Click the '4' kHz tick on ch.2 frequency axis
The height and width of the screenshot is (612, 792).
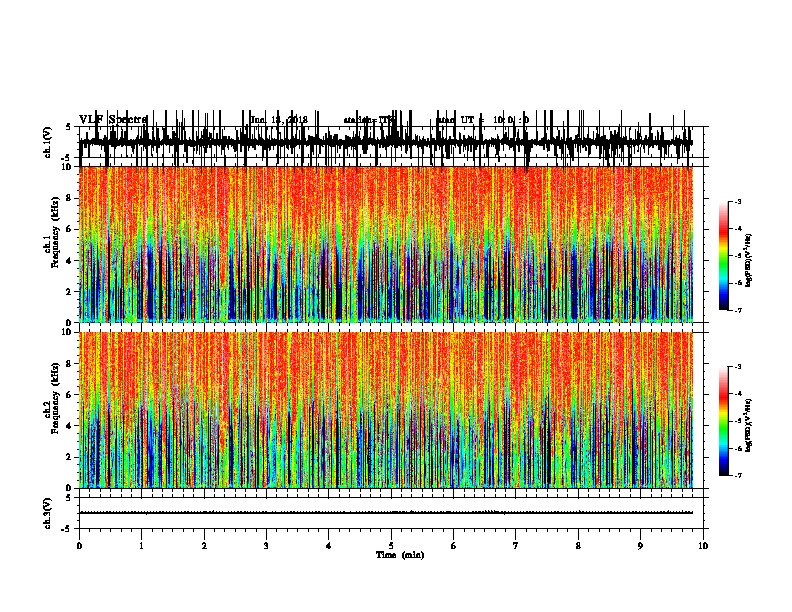(x=69, y=426)
